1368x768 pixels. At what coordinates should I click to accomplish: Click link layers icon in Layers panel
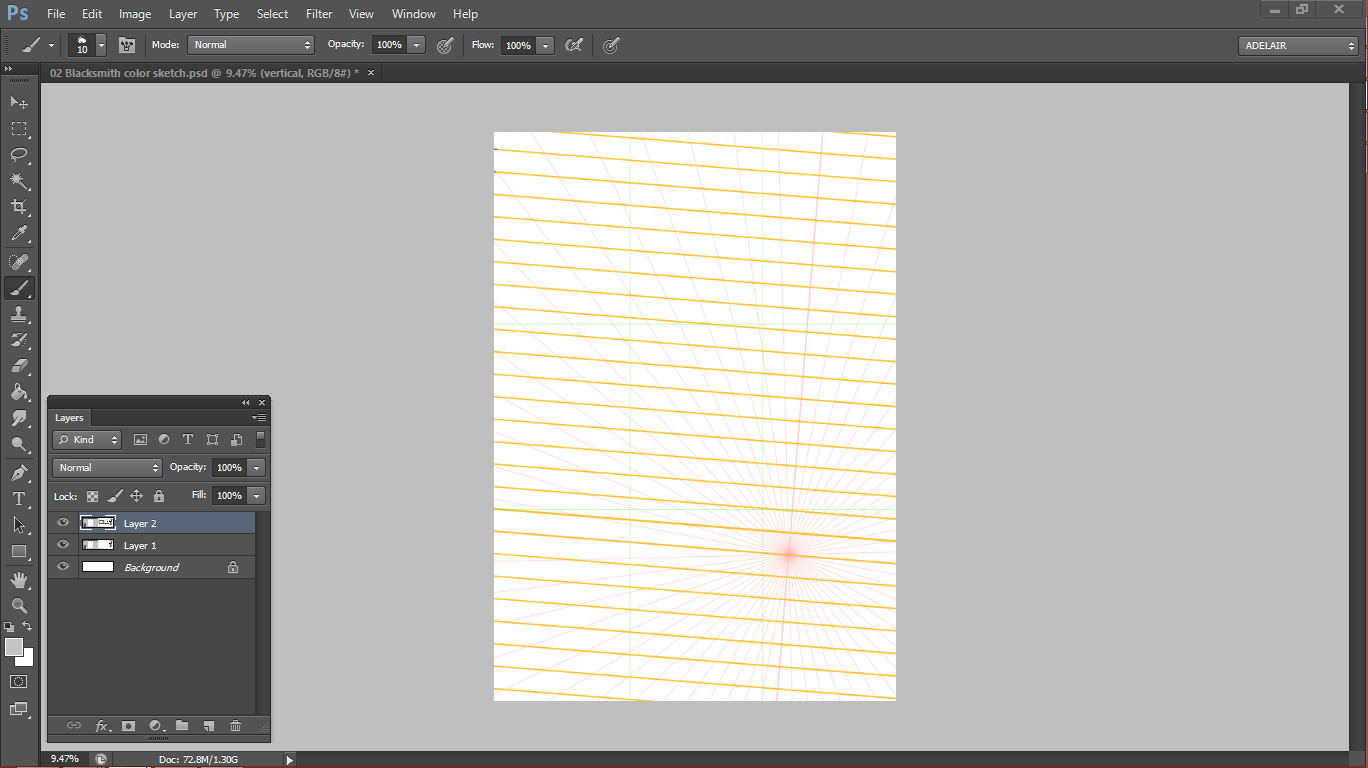tap(74, 726)
